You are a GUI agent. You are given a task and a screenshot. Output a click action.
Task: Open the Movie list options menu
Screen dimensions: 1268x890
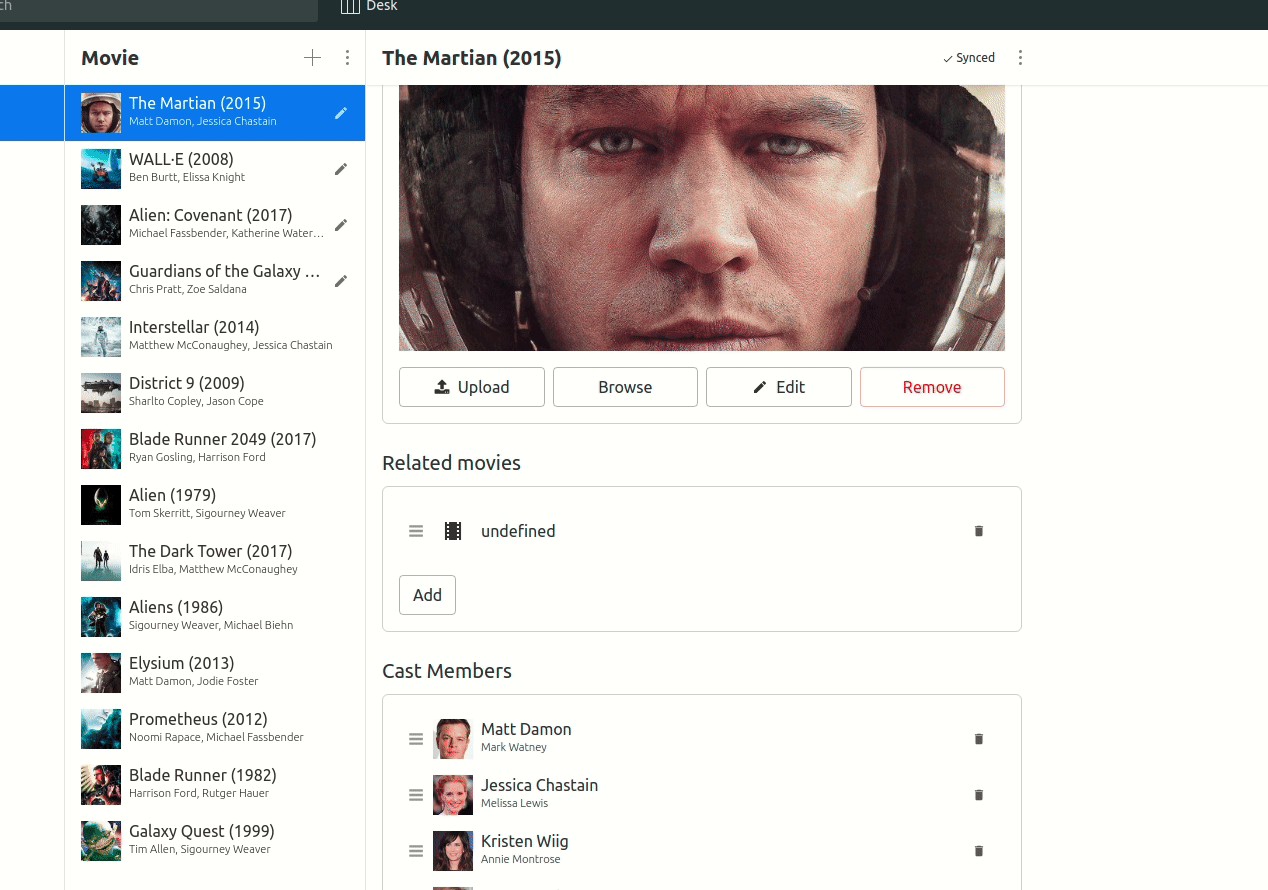(x=347, y=58)
